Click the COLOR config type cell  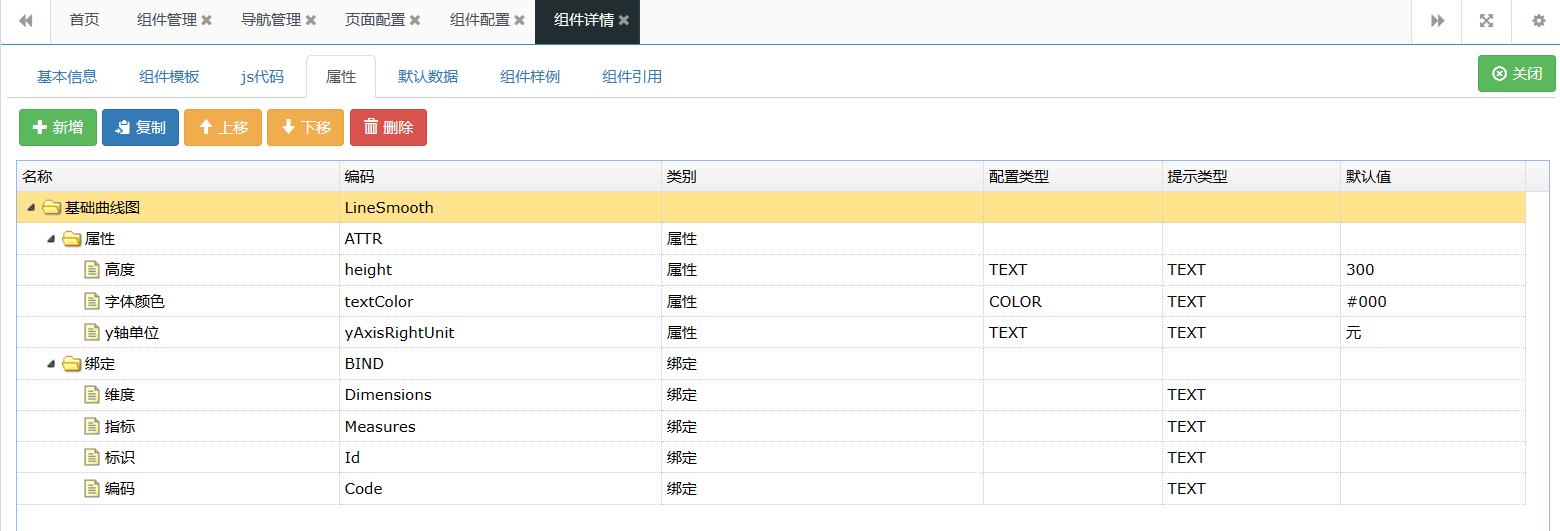[1073, 301]
